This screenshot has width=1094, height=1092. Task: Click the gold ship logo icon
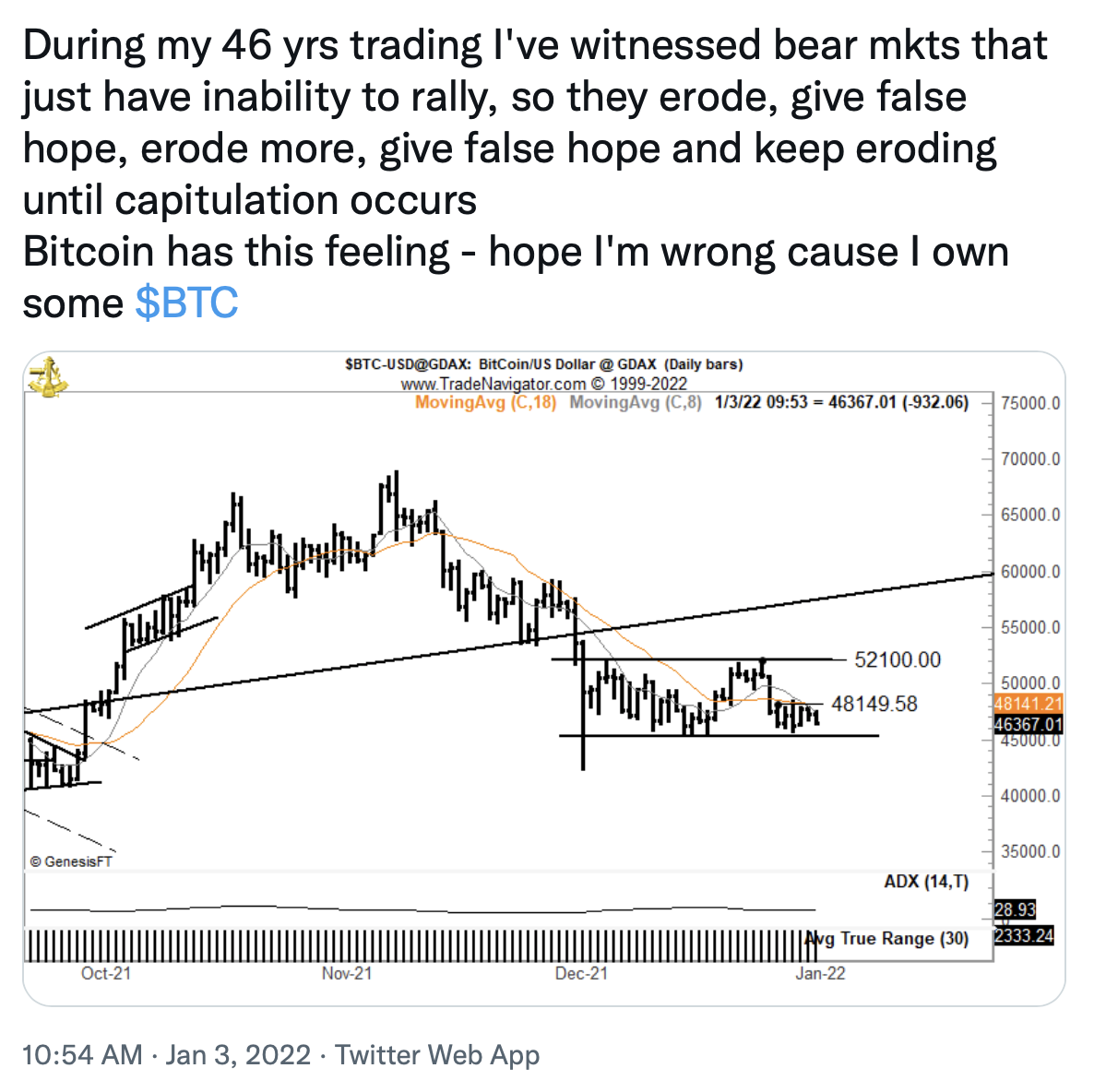(x=47, y=377)
